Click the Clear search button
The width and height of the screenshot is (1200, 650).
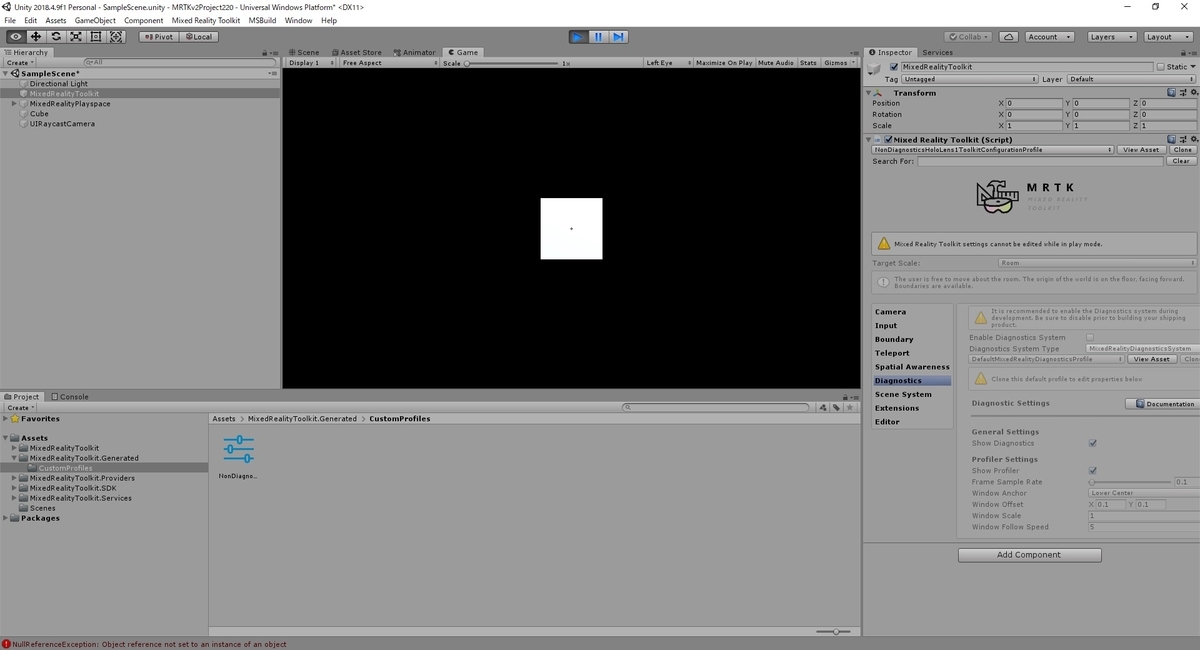pos(1182,161)
